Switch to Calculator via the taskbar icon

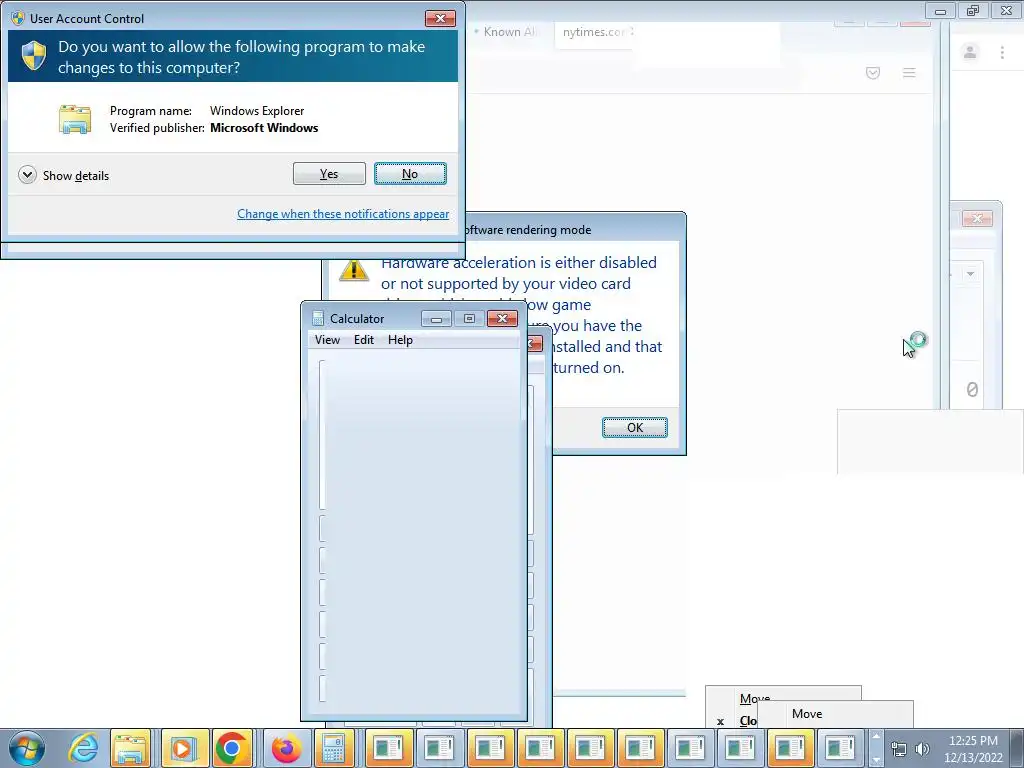334,748
